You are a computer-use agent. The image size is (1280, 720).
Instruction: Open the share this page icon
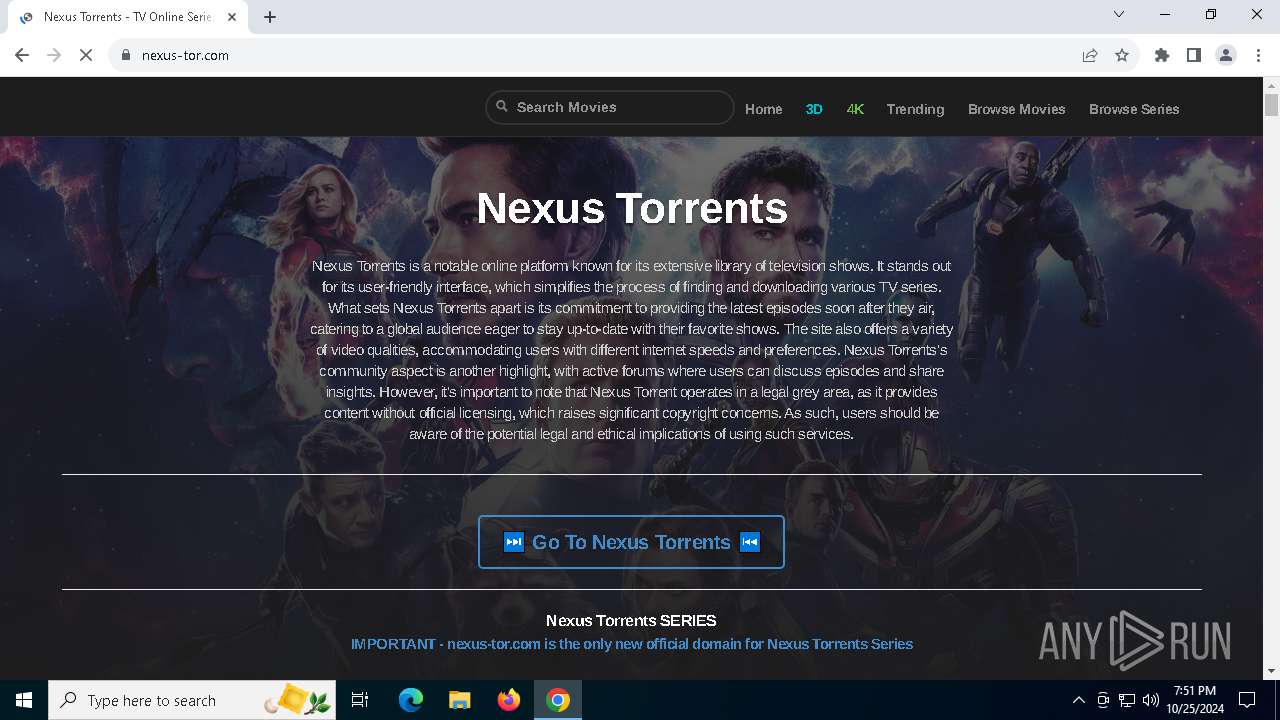(1090, 55)
